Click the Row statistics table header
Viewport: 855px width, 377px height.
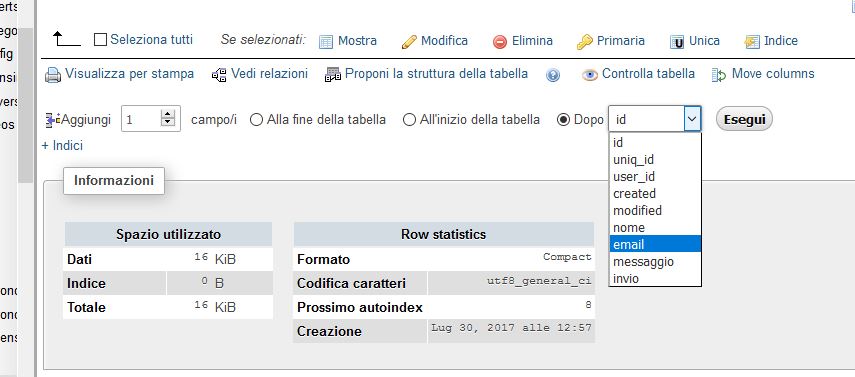pos(443,235)
